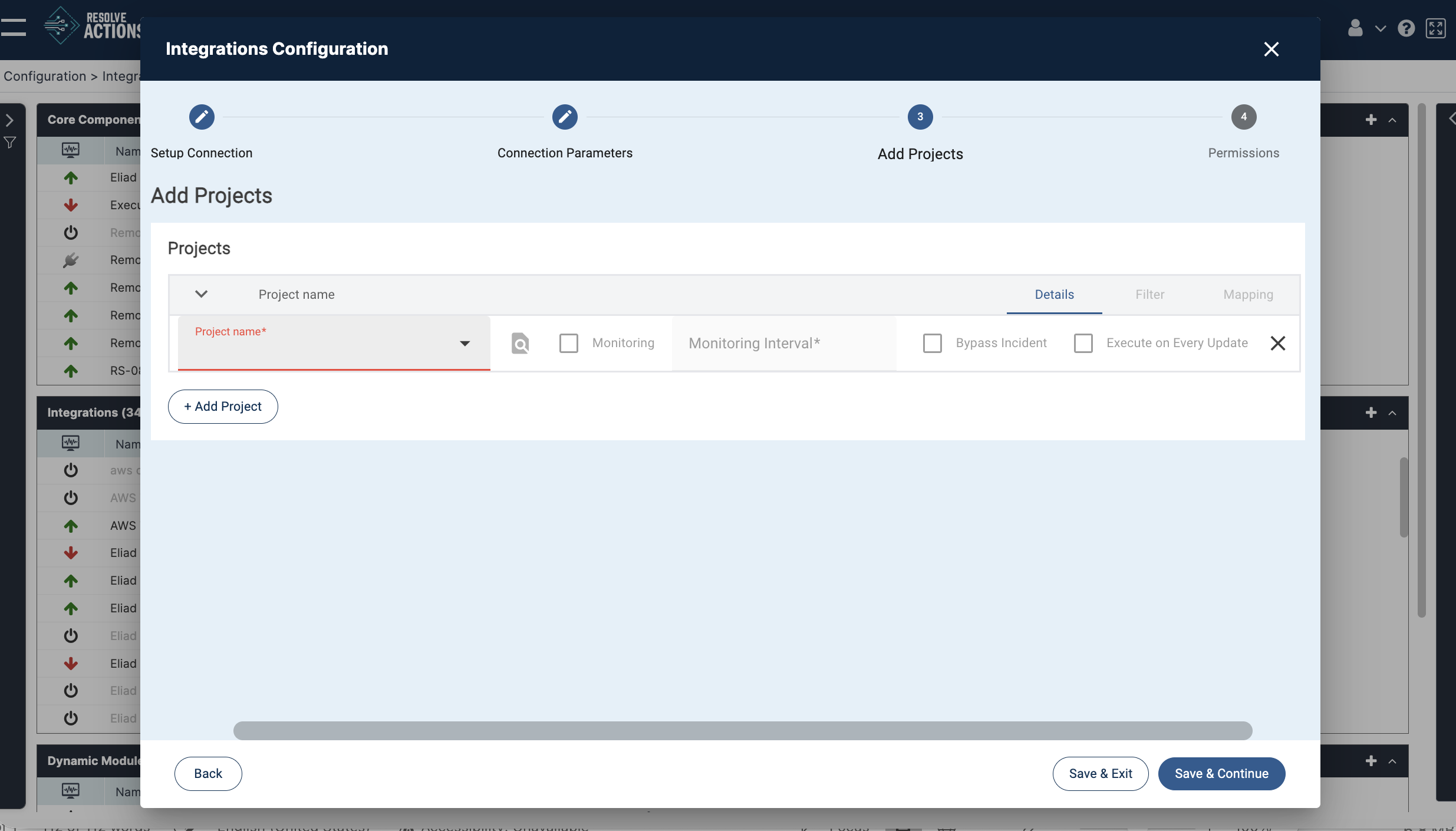The width and height of the screenshot is (1456, 831).
Task: Switch to the Filter tab
Action: coord(1150,294)
